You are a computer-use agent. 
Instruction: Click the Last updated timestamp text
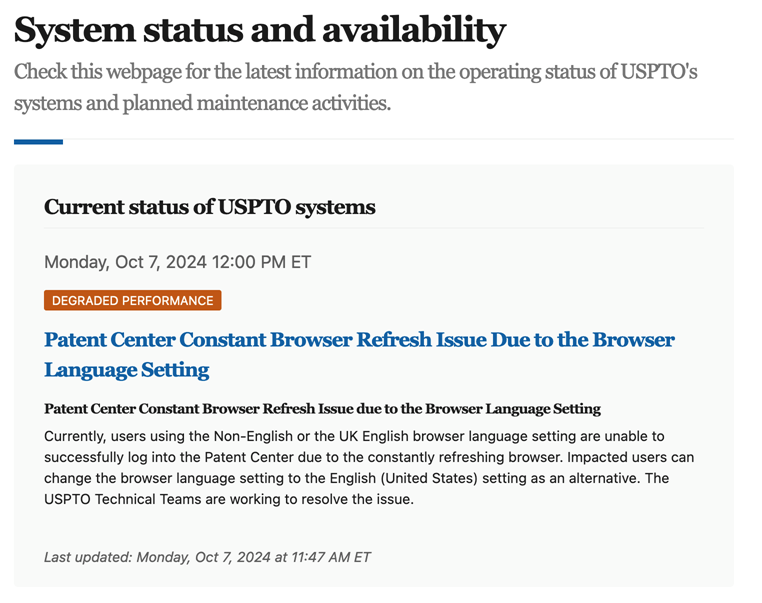point(207,557)
